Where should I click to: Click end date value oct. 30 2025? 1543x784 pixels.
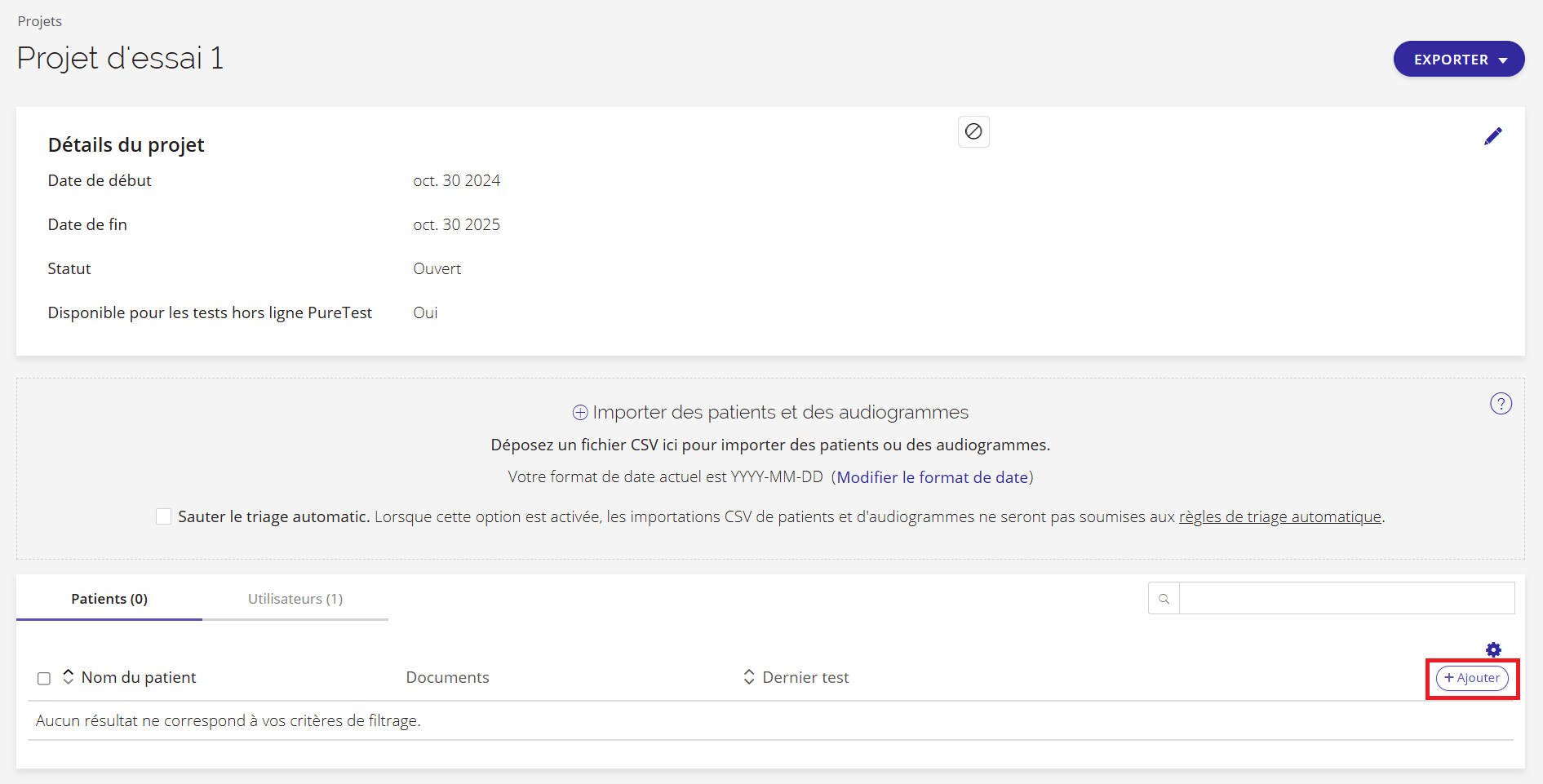(457, 224)
